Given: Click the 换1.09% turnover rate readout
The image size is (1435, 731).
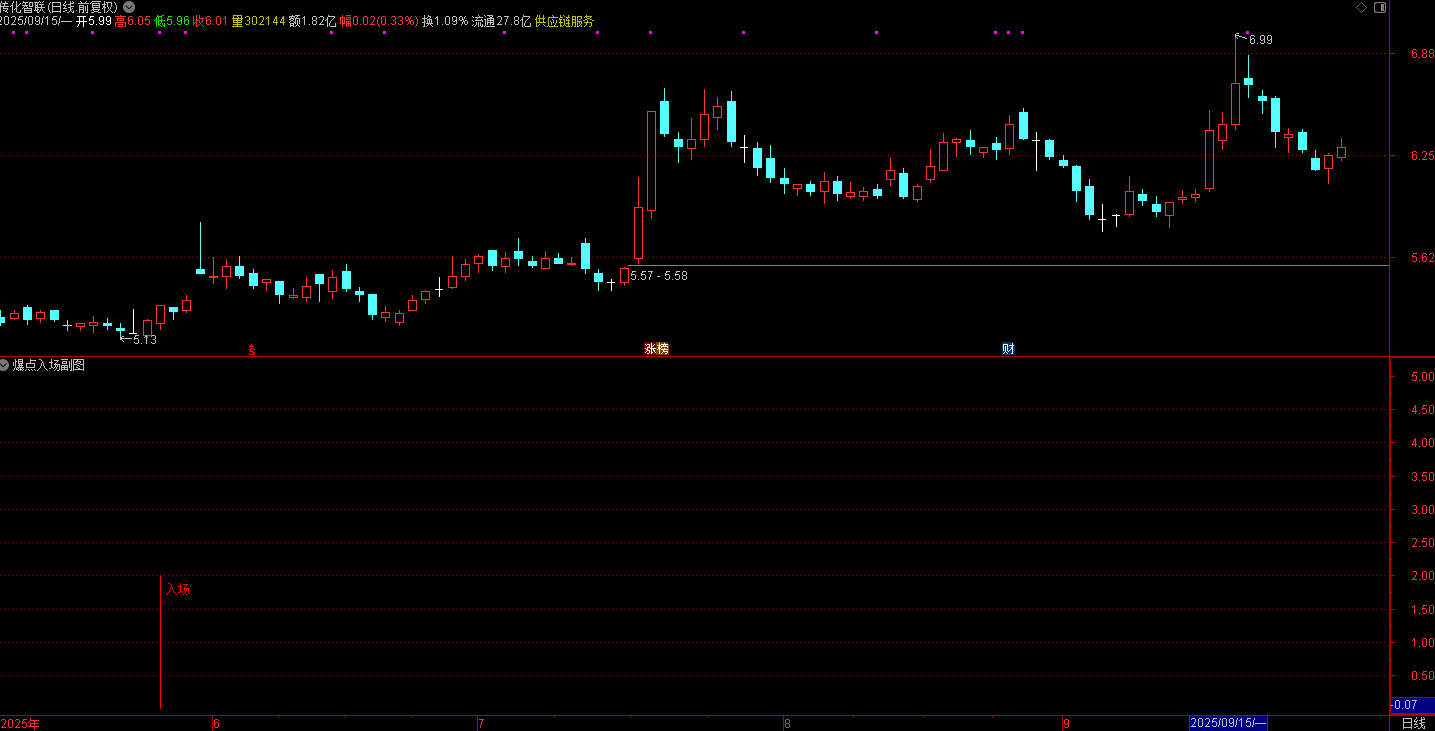Looking at the screenshot, I should tap(445, 21).
